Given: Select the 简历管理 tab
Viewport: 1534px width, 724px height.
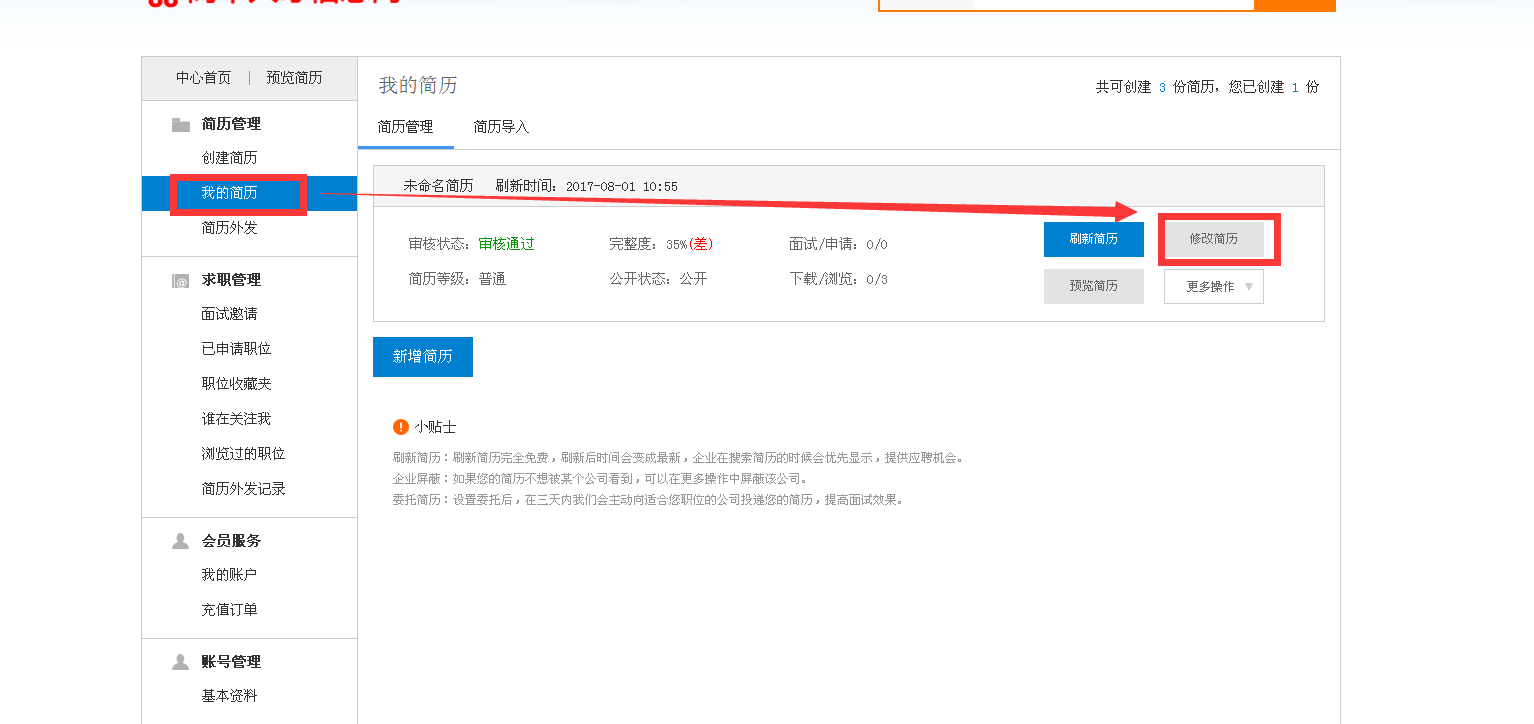Looking at the screenshot, I should 405,127.
